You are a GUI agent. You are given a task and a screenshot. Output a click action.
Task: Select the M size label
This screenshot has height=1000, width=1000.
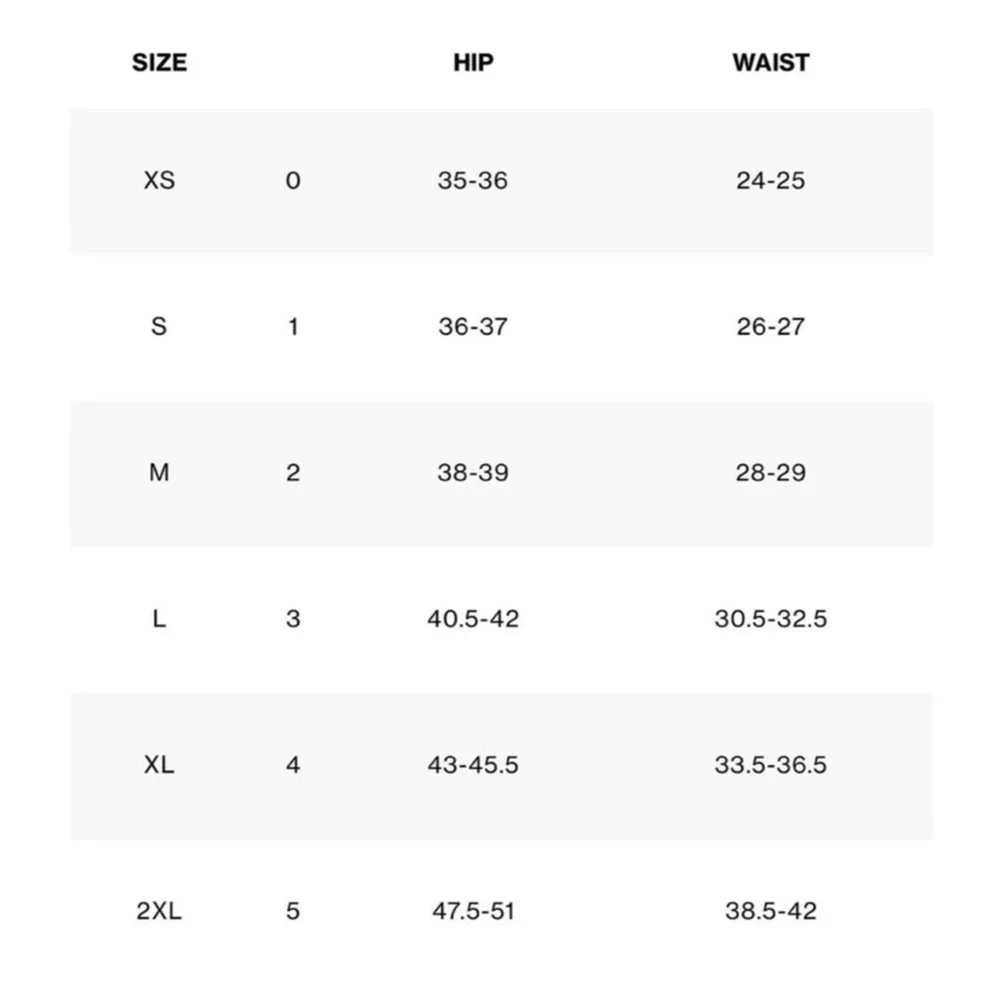[x=159, y=473]
